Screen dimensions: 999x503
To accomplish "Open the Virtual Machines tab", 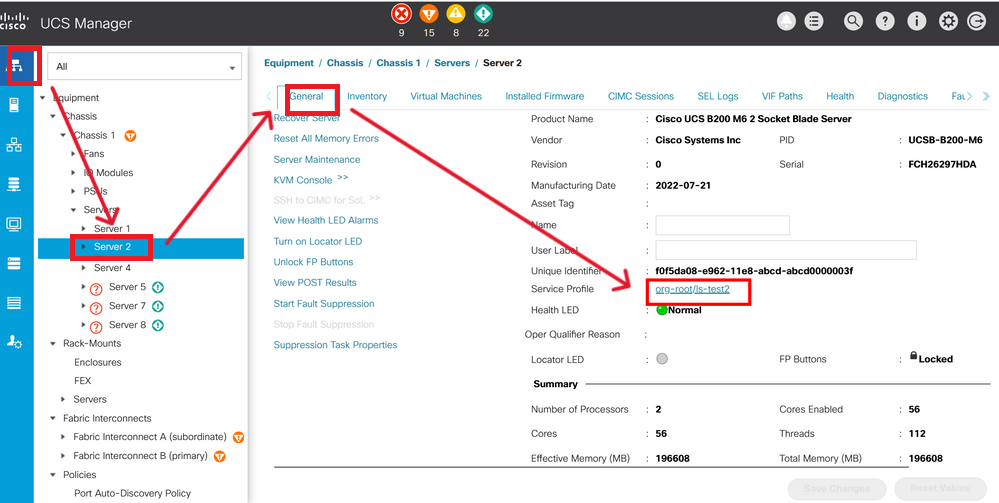I will click(x=446, y=96).
